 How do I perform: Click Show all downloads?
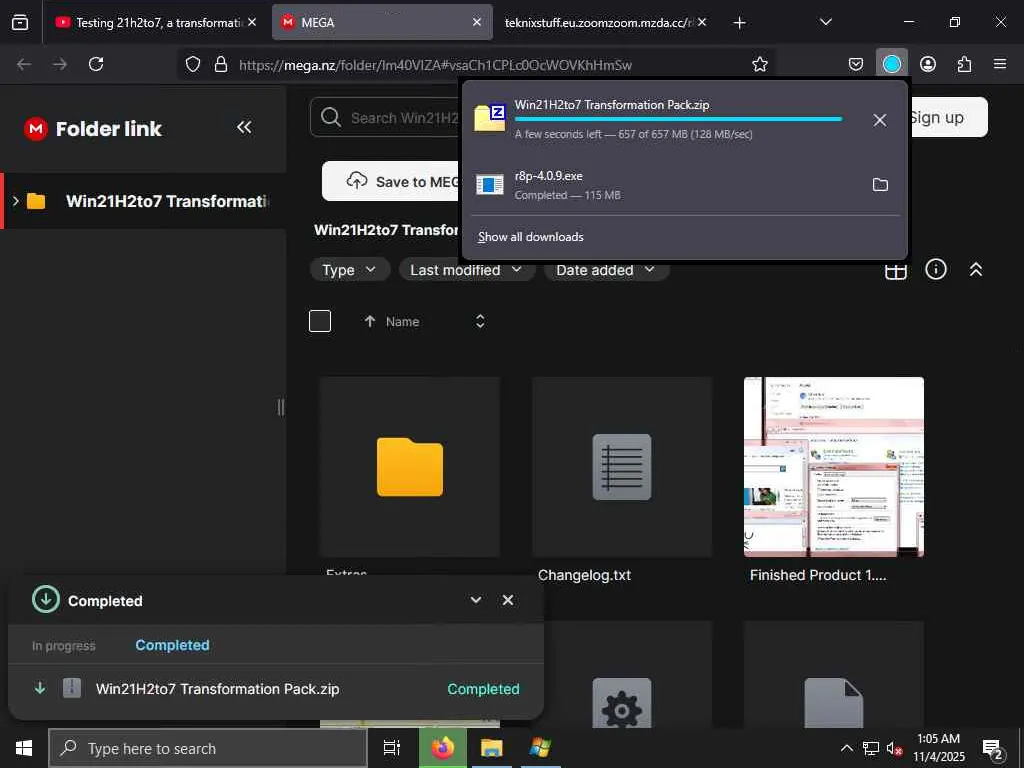point(530,237)
